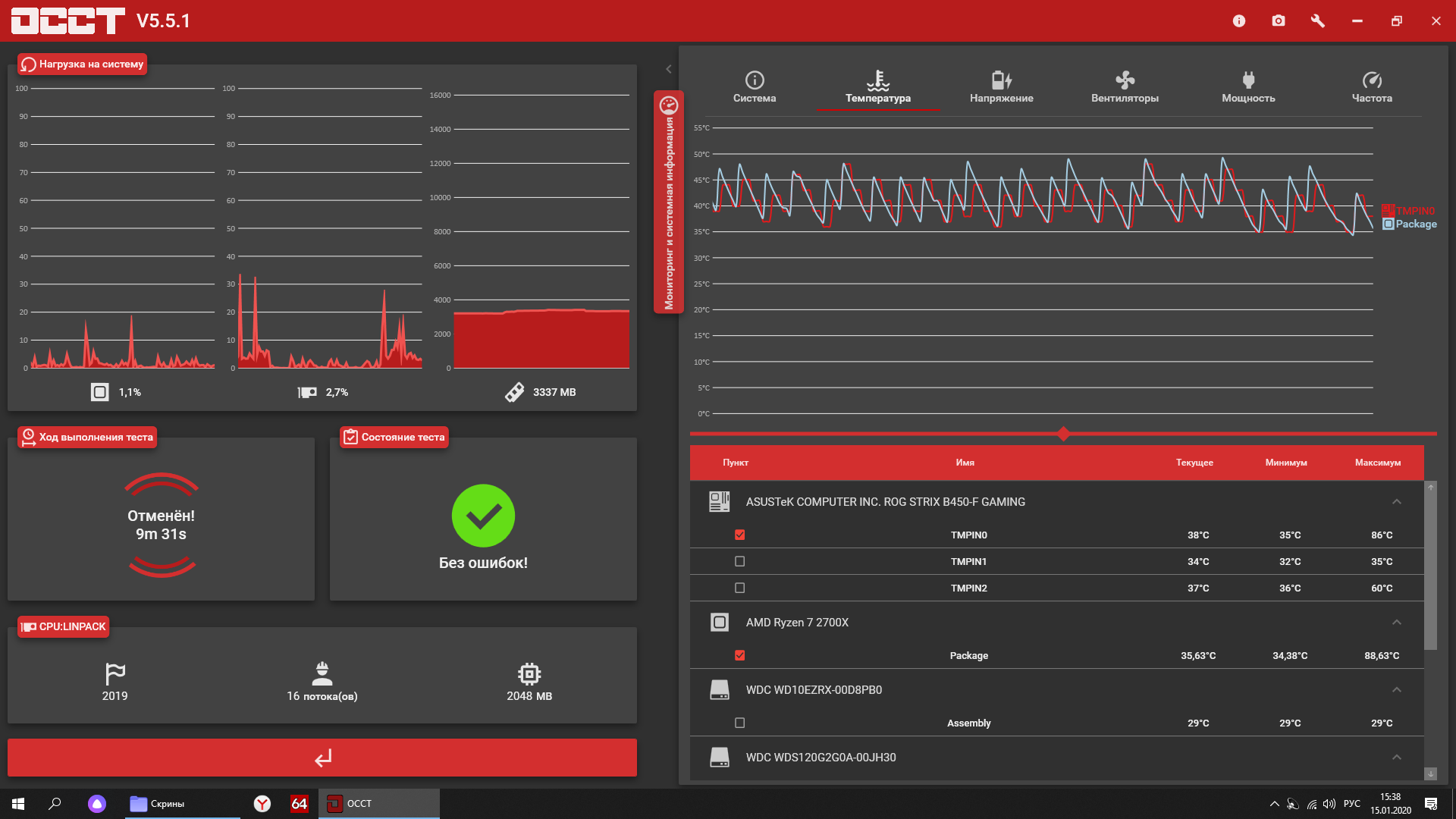Screen dimensions: 1456x819
Task: Open the AIDA64 taskbar icon
Action: 300,804
